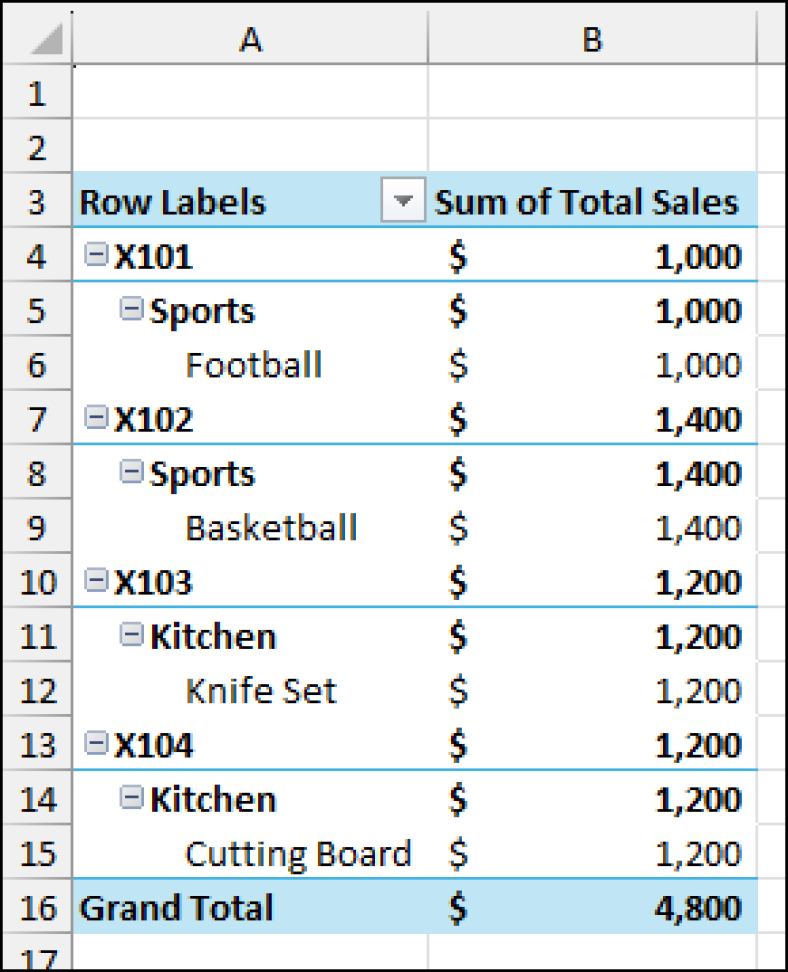Image resolution: width=788 pixels, height=972 pixels.
Task: Collapse the X103 group
Action: point(96,582)
